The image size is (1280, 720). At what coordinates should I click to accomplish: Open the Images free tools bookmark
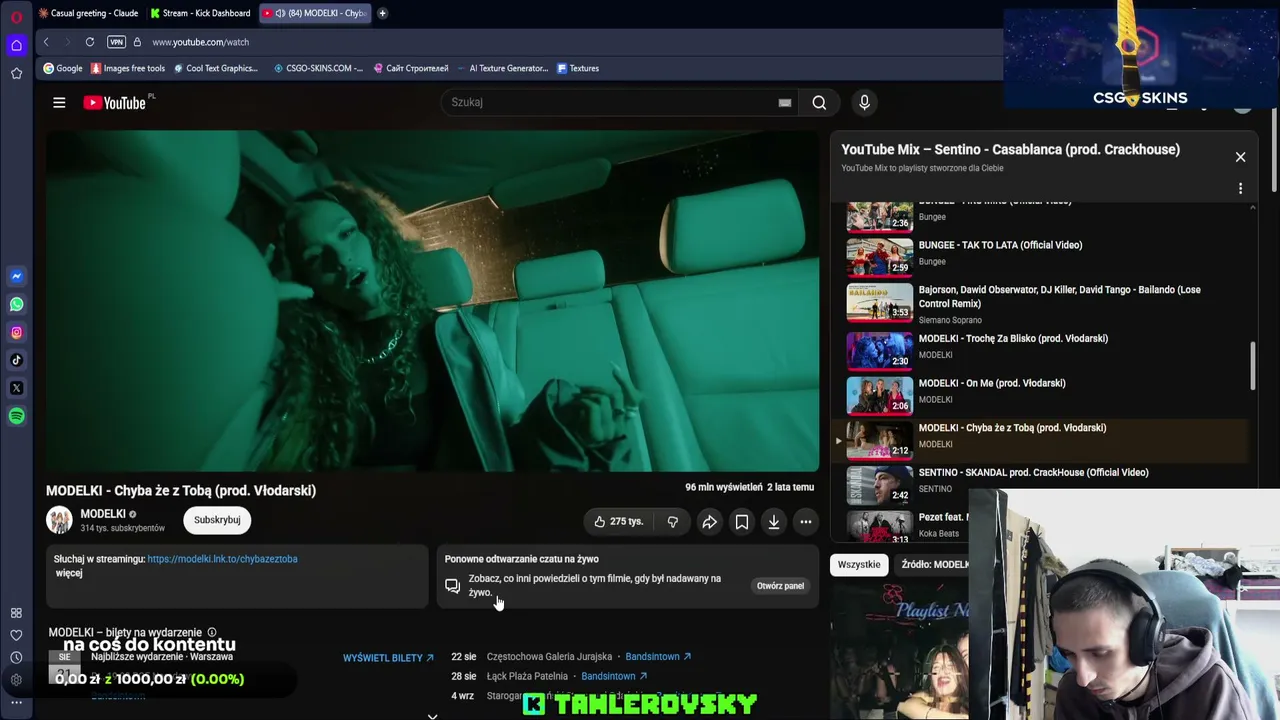coord(128,68)
